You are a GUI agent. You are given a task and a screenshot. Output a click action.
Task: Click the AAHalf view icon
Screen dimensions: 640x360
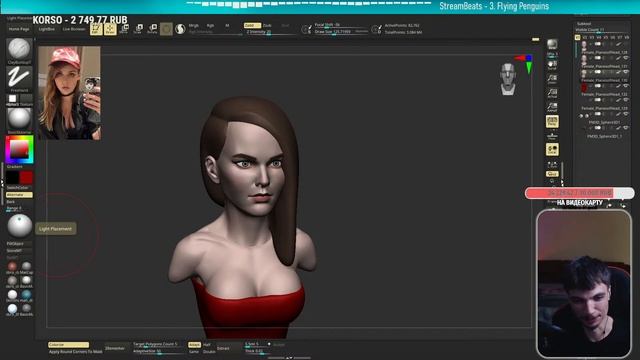(552, 107)
